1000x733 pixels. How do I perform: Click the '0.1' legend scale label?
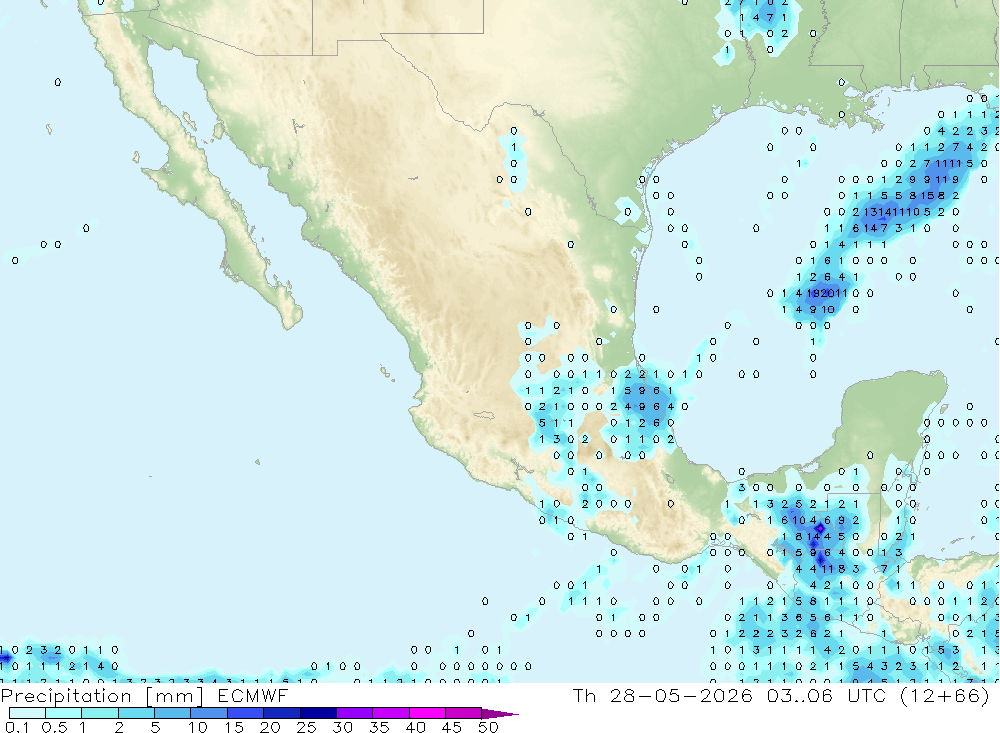[17, 727]
